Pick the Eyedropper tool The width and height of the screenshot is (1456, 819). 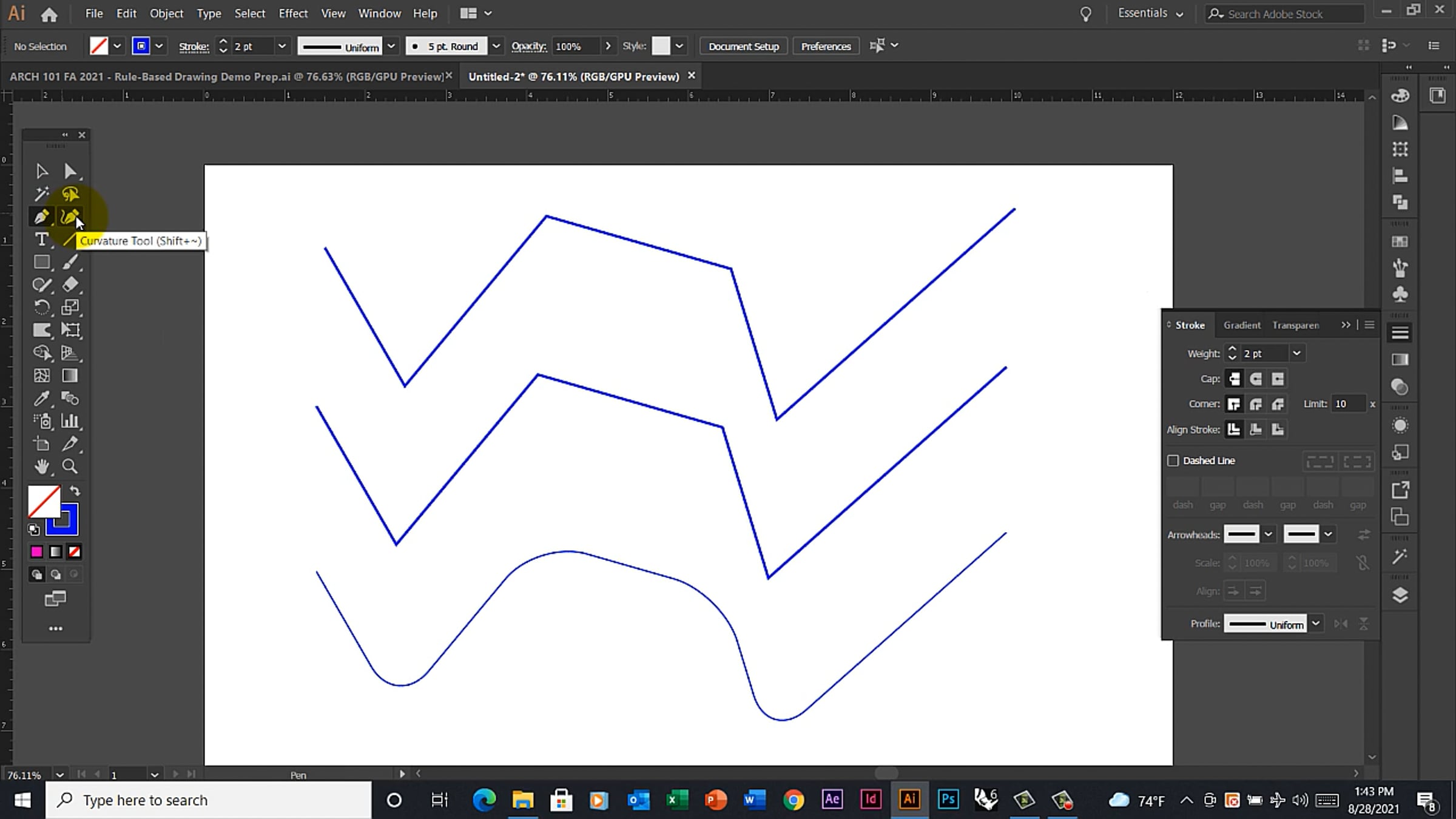[41, 399]
